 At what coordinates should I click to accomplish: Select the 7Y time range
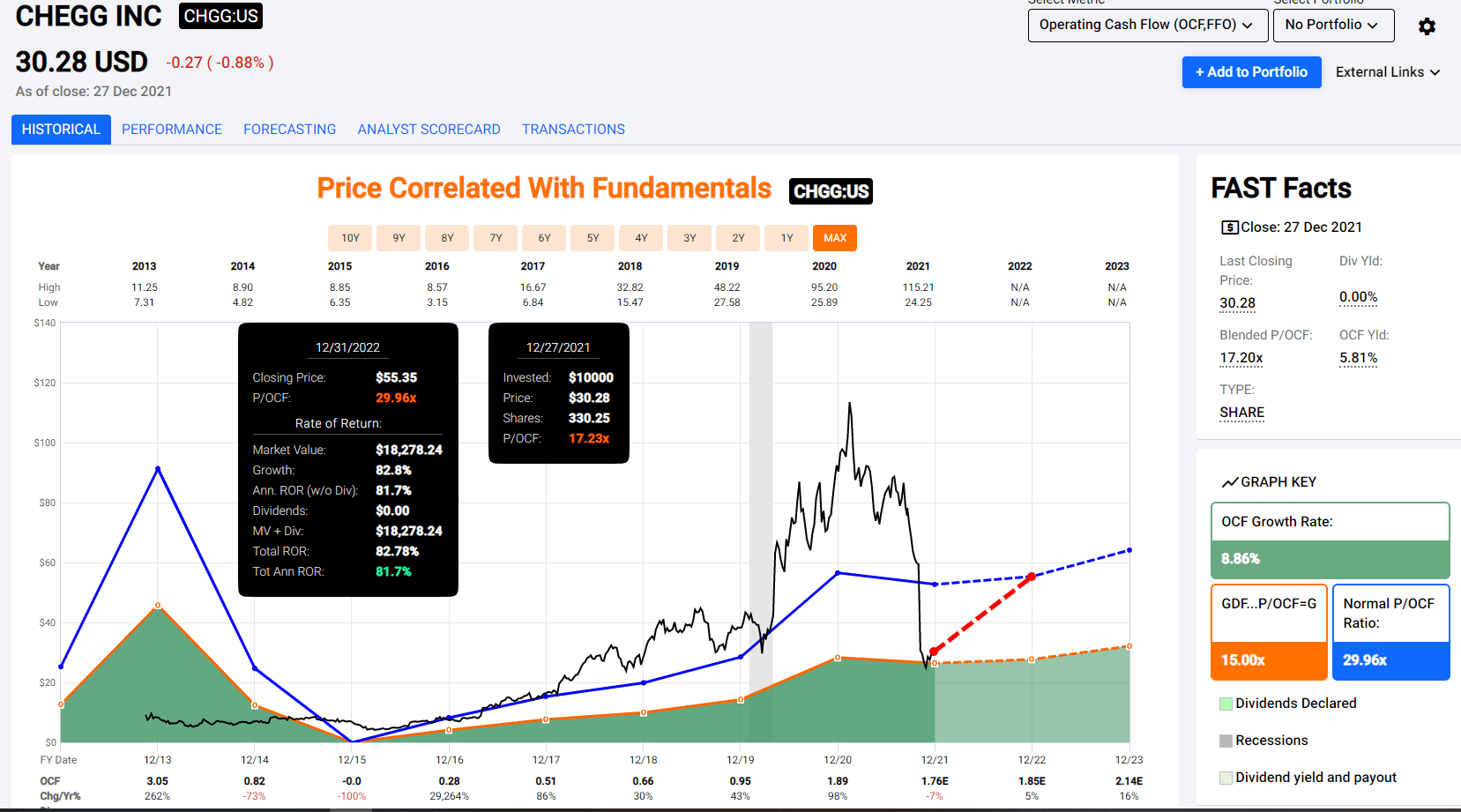(496, 238)
